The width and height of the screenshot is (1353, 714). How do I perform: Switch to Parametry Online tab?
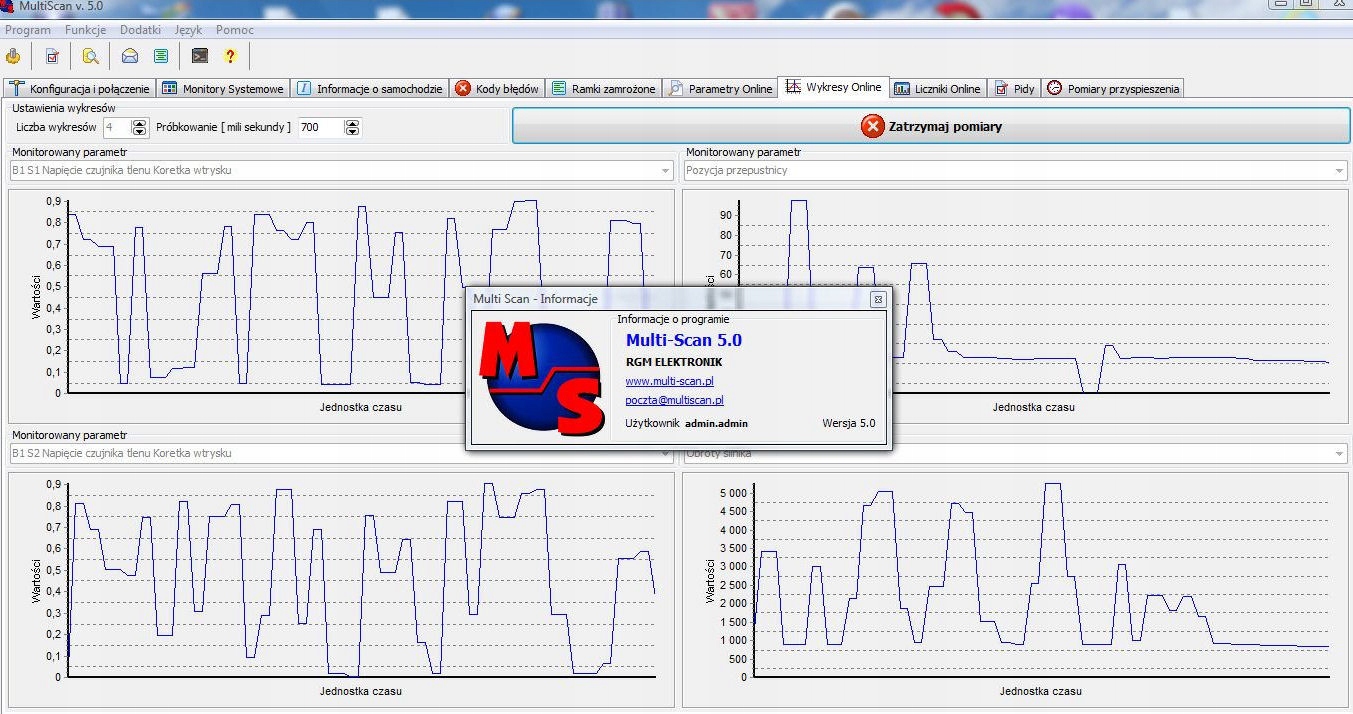721,89
